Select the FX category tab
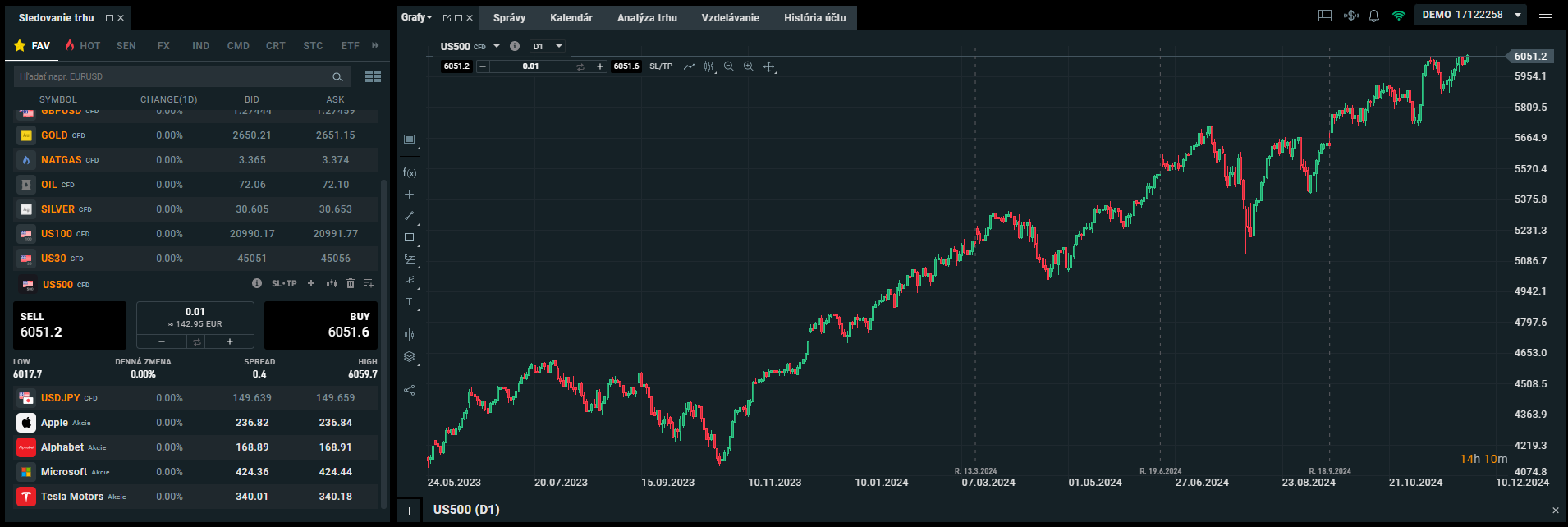The height and width of the screenshot is (527, 1568). [x=163, y=46]
